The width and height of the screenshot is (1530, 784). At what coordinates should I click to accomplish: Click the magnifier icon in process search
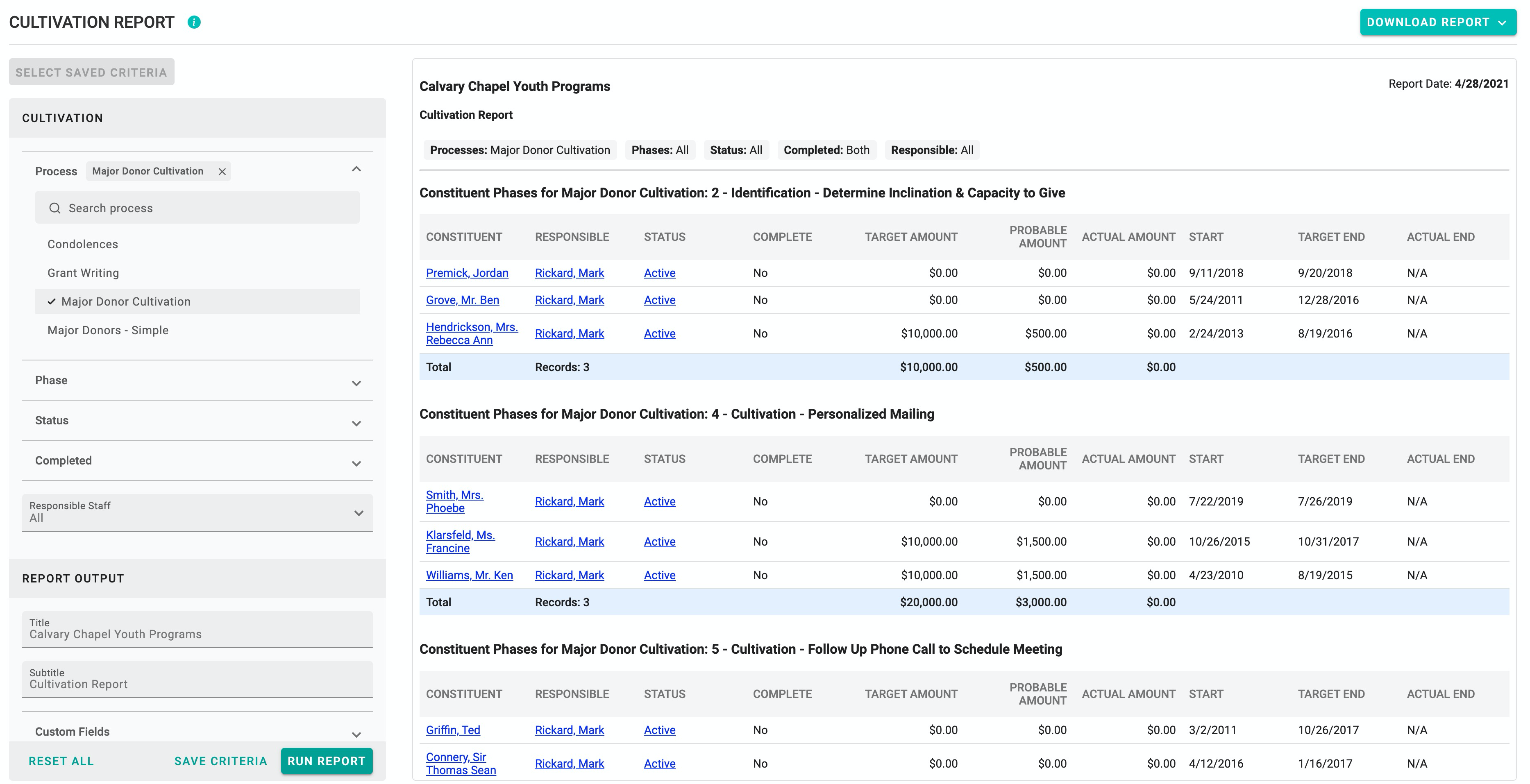[54, 208]
